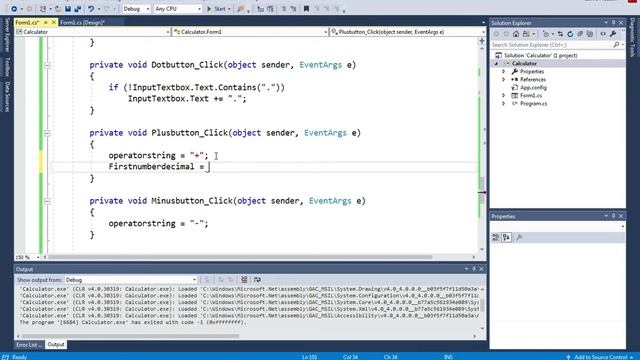Save the current file with Save icon
The image size is (640, 360).
68,9
